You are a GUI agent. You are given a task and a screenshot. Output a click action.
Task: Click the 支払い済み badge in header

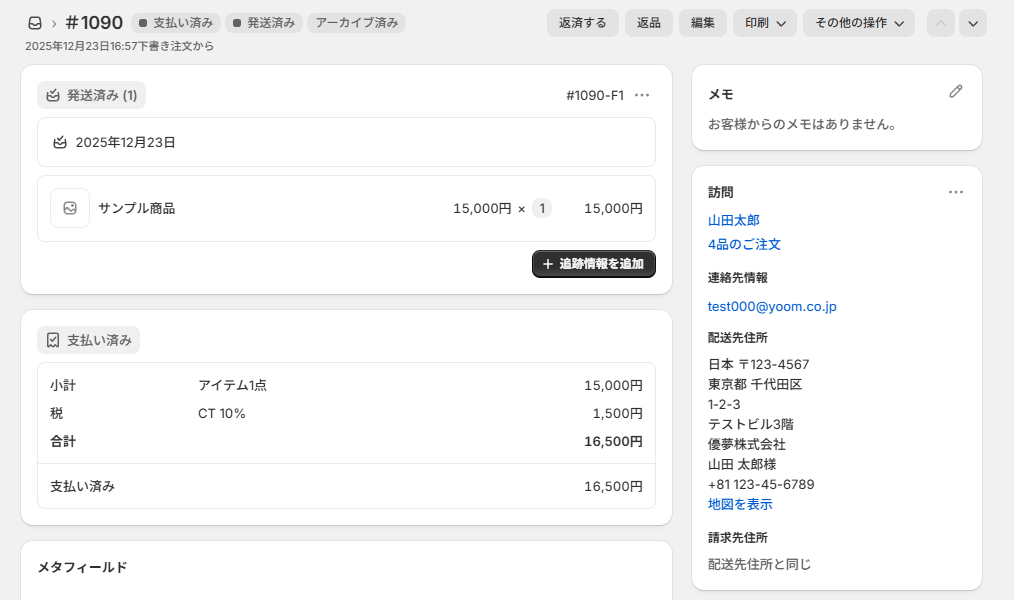pos(176,23)
